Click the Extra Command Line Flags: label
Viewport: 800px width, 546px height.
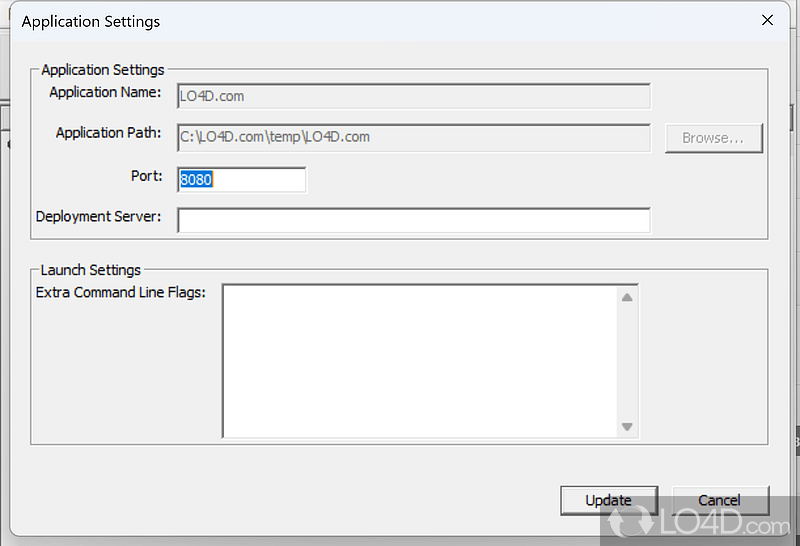pyautogui.click(x=121, y=292)
